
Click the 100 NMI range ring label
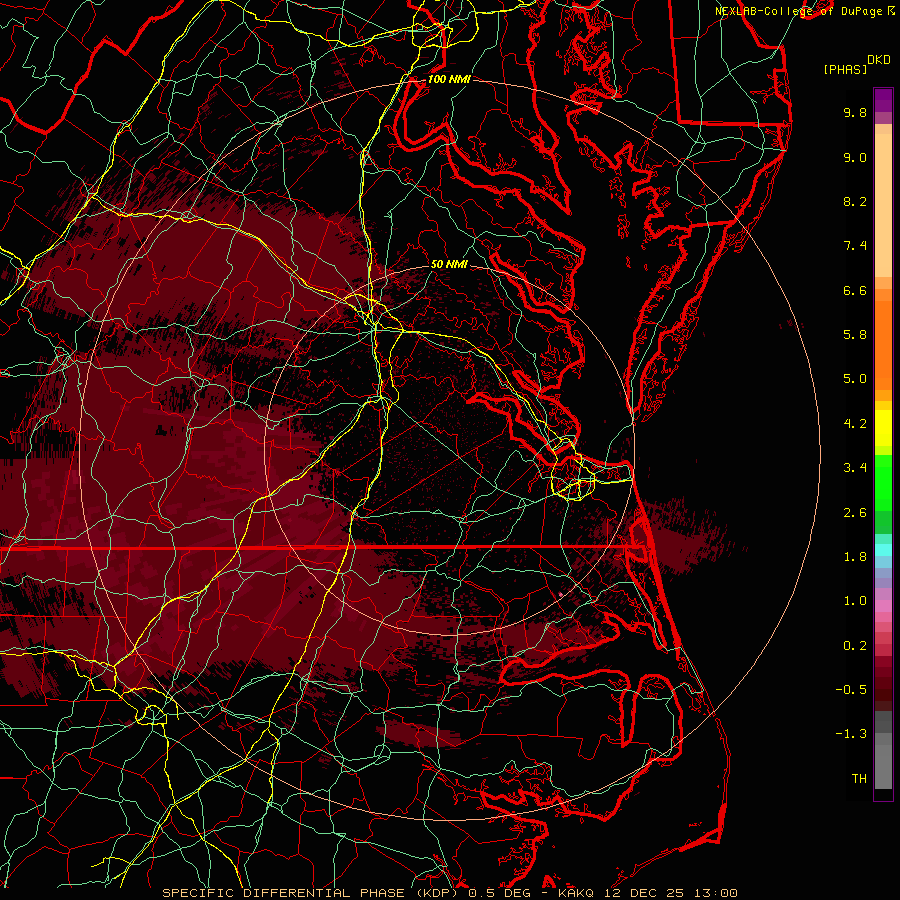tap(449, 79)
